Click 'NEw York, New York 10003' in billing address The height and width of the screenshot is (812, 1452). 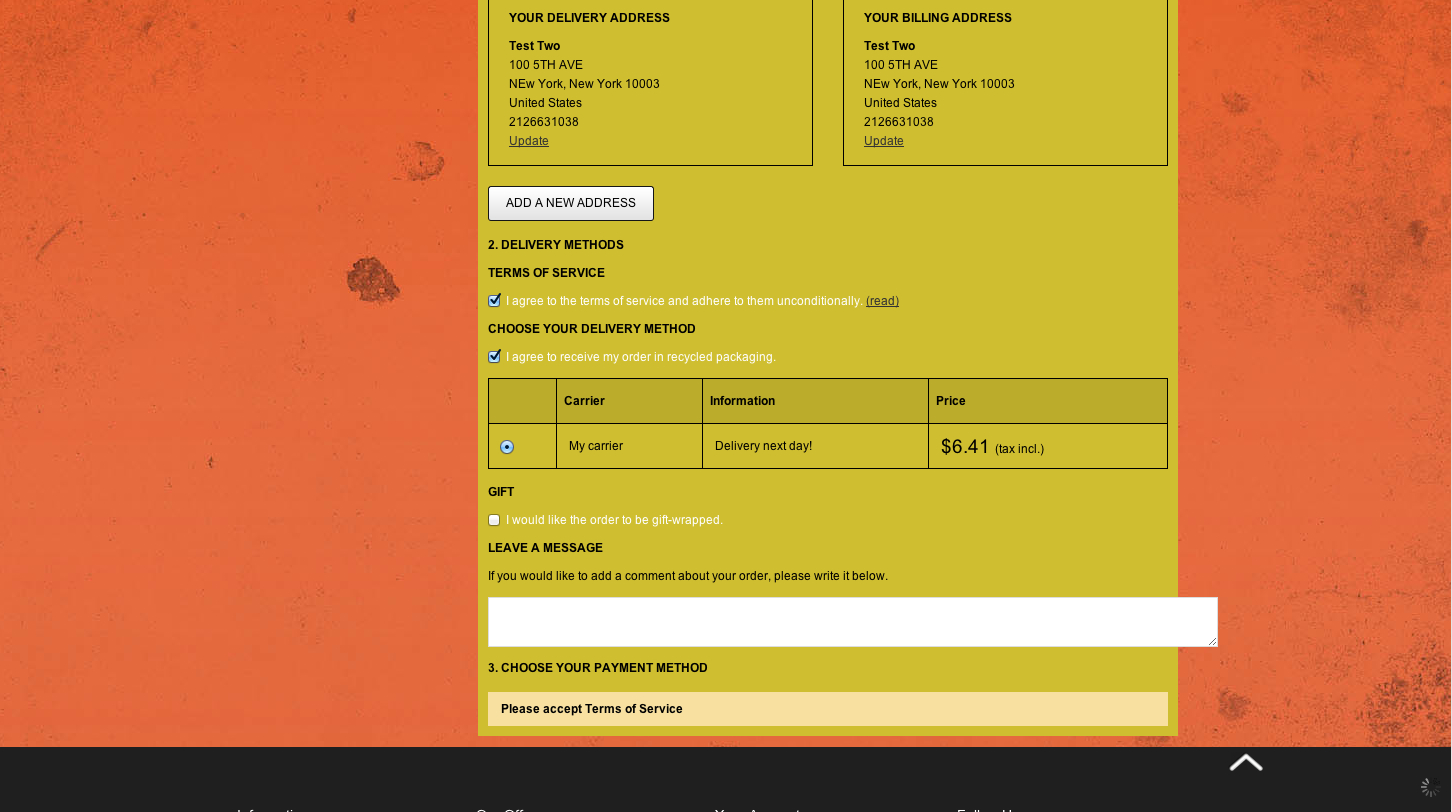tap(940, 84)
